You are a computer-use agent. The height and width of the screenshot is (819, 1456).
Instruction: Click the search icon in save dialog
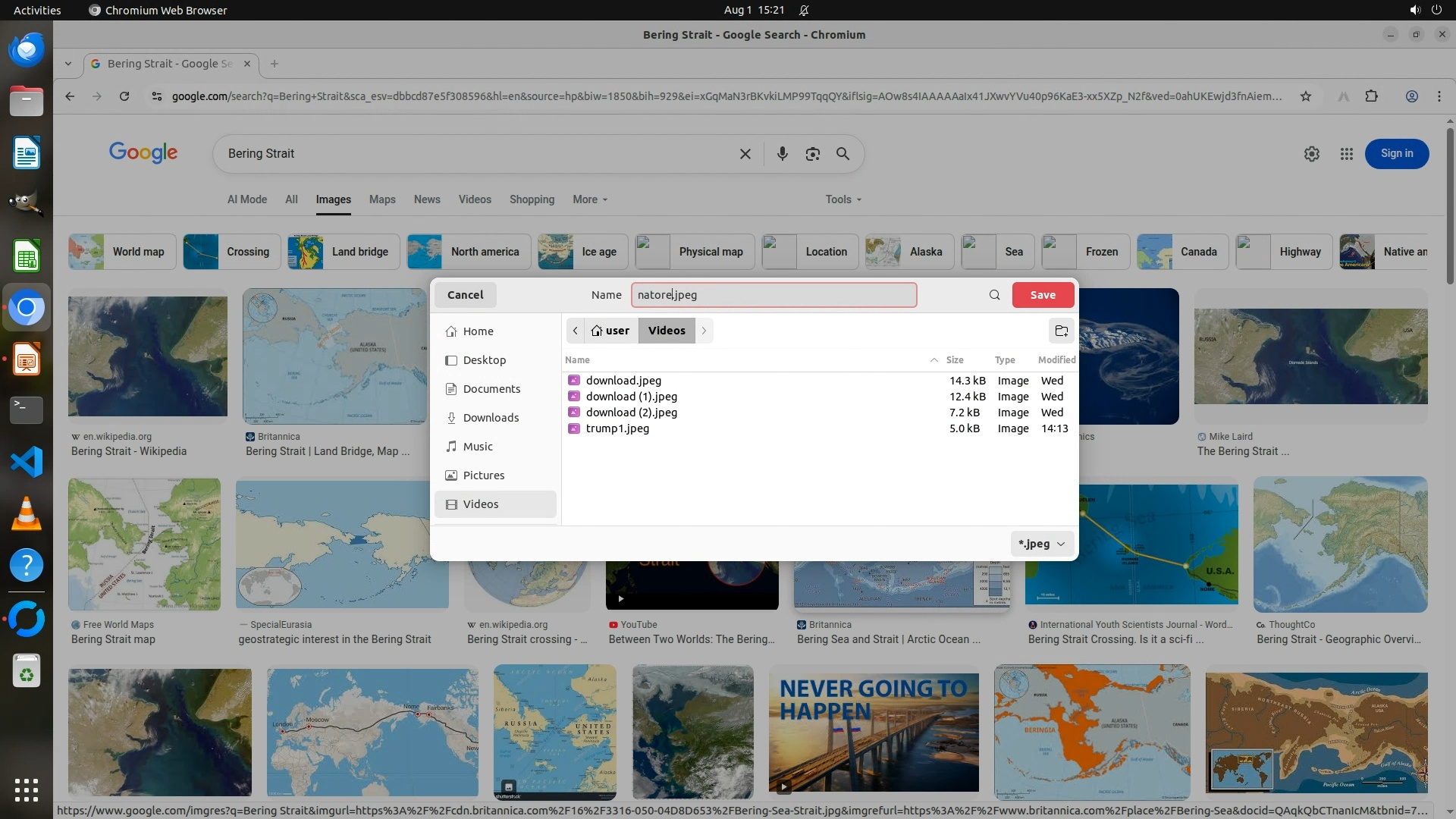coord(994,295)
